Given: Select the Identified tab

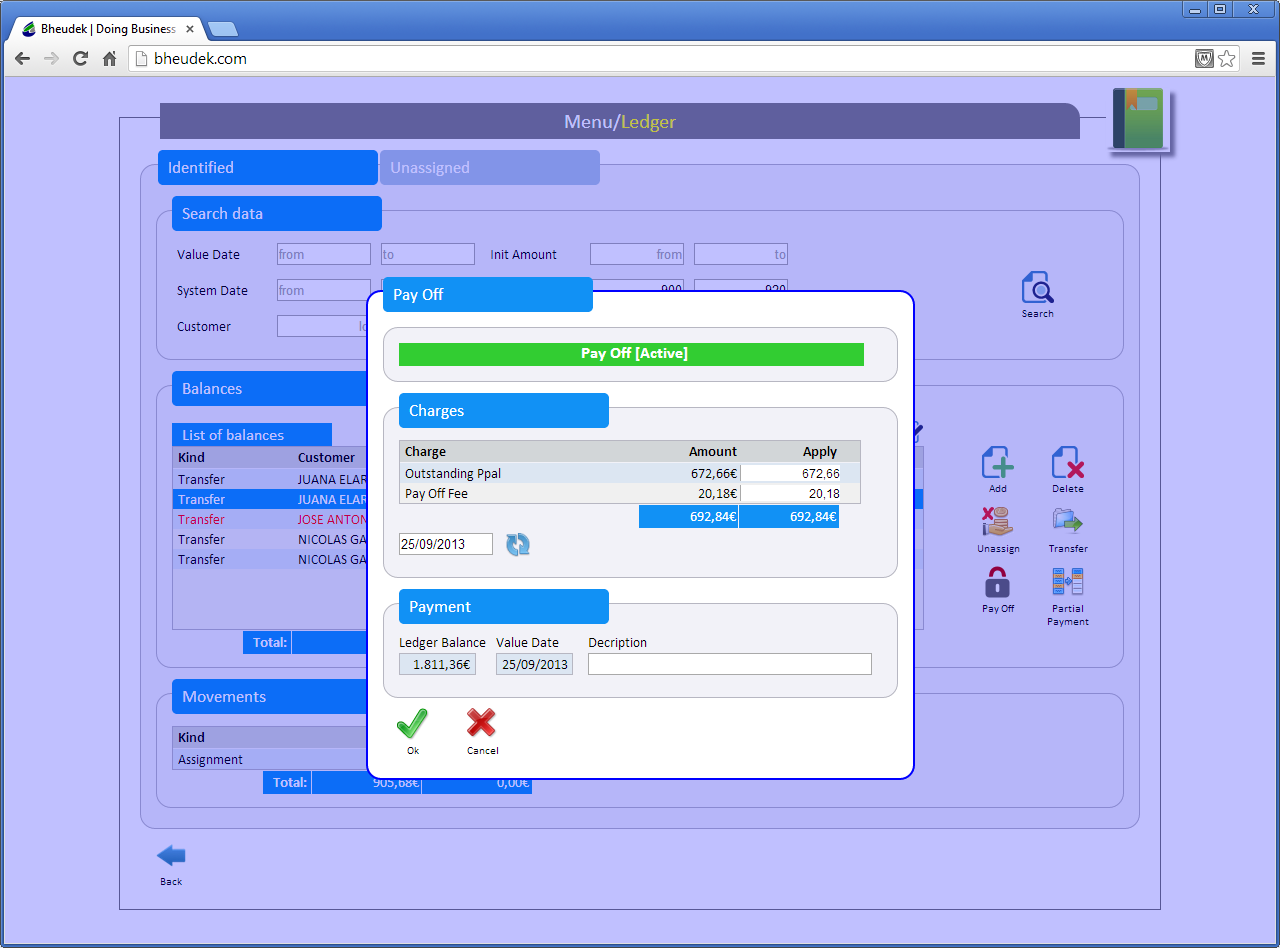Looking at the screenshot, I should click(267, 168).
